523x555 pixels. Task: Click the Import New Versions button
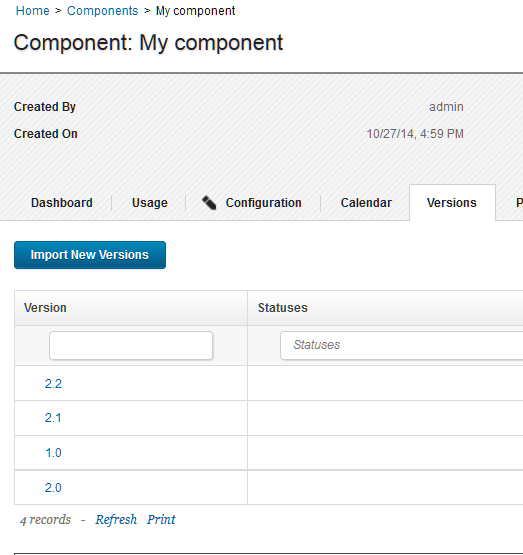coord(90,255)
